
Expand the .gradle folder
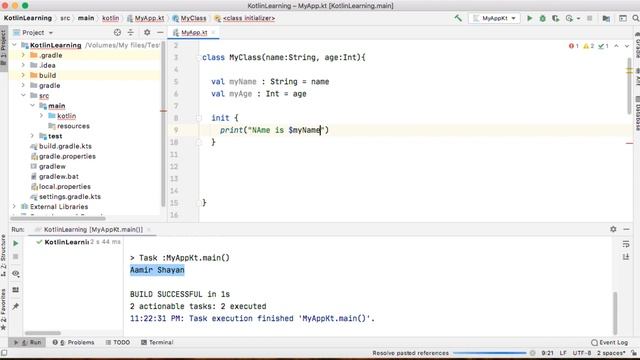23,55
